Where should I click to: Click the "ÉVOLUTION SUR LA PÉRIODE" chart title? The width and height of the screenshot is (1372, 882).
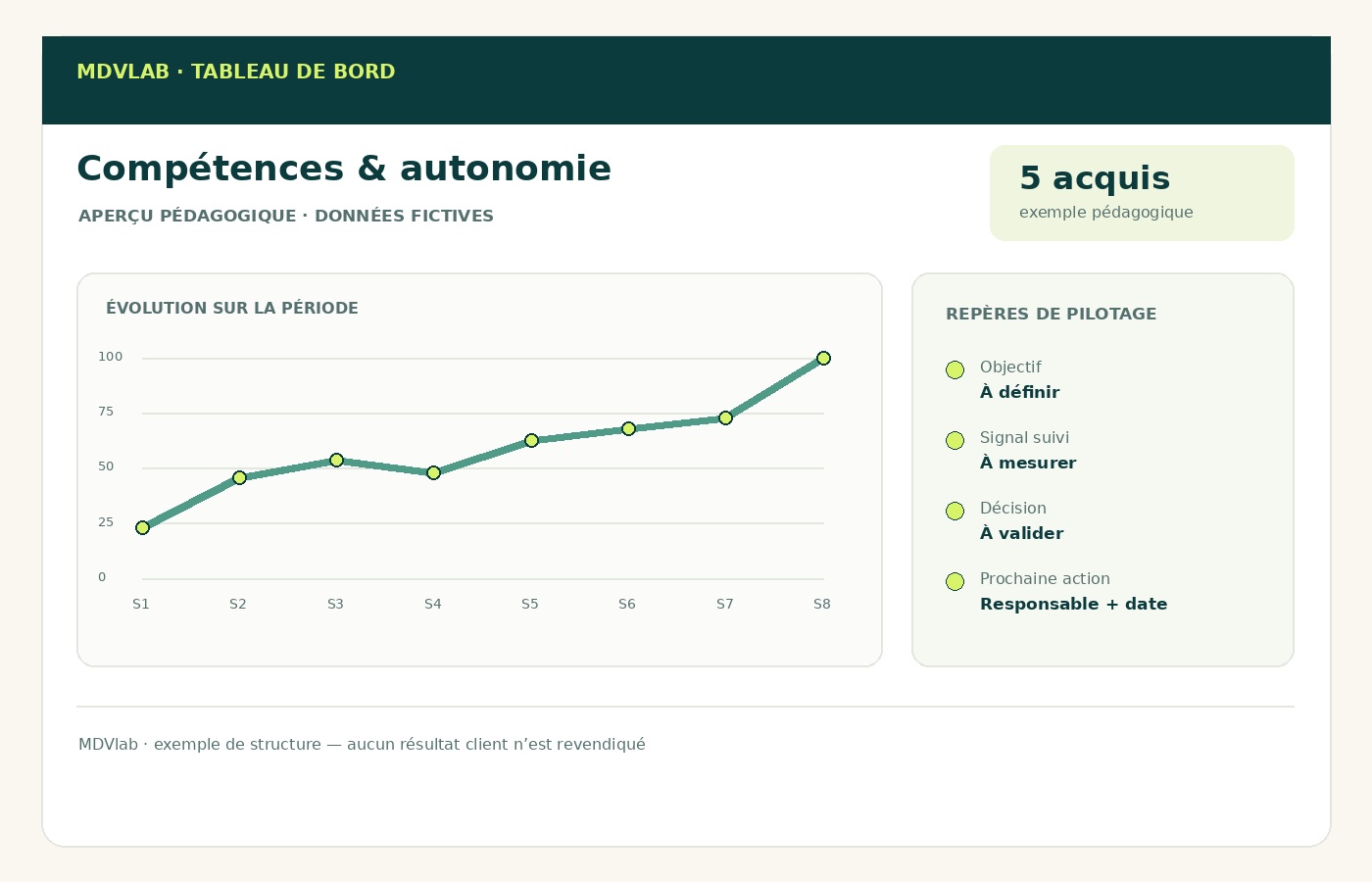click(x=232, y=308)
